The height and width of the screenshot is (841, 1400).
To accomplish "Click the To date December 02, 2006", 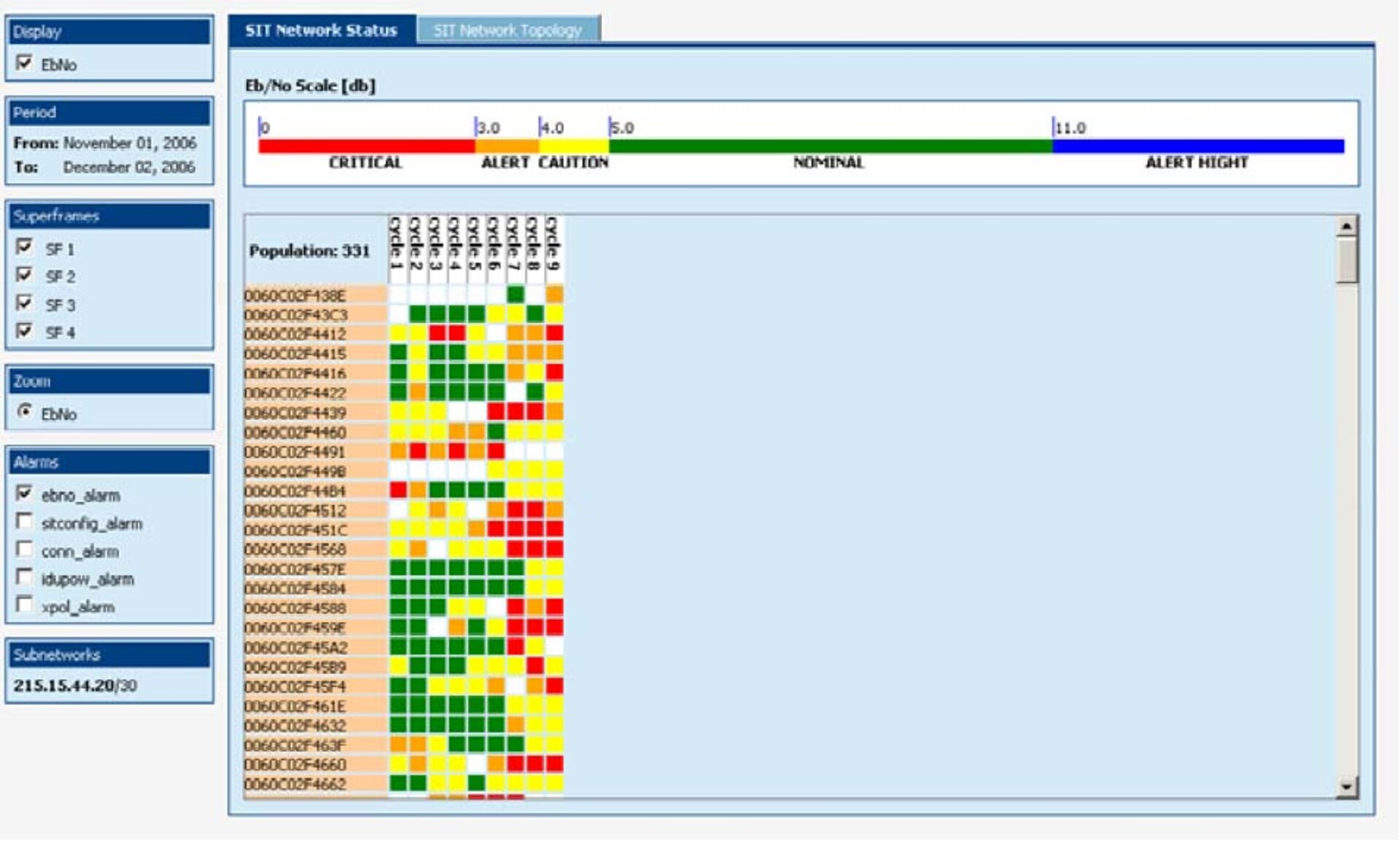I will pos(128,167).
